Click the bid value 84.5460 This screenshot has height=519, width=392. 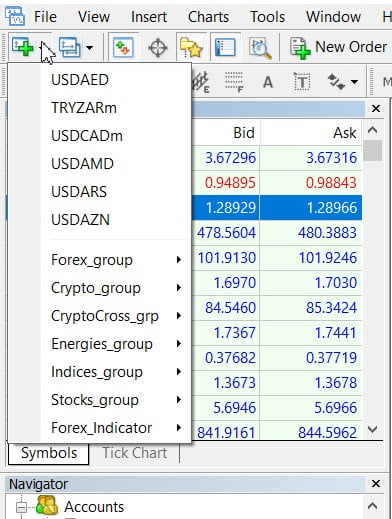point(230,308)
